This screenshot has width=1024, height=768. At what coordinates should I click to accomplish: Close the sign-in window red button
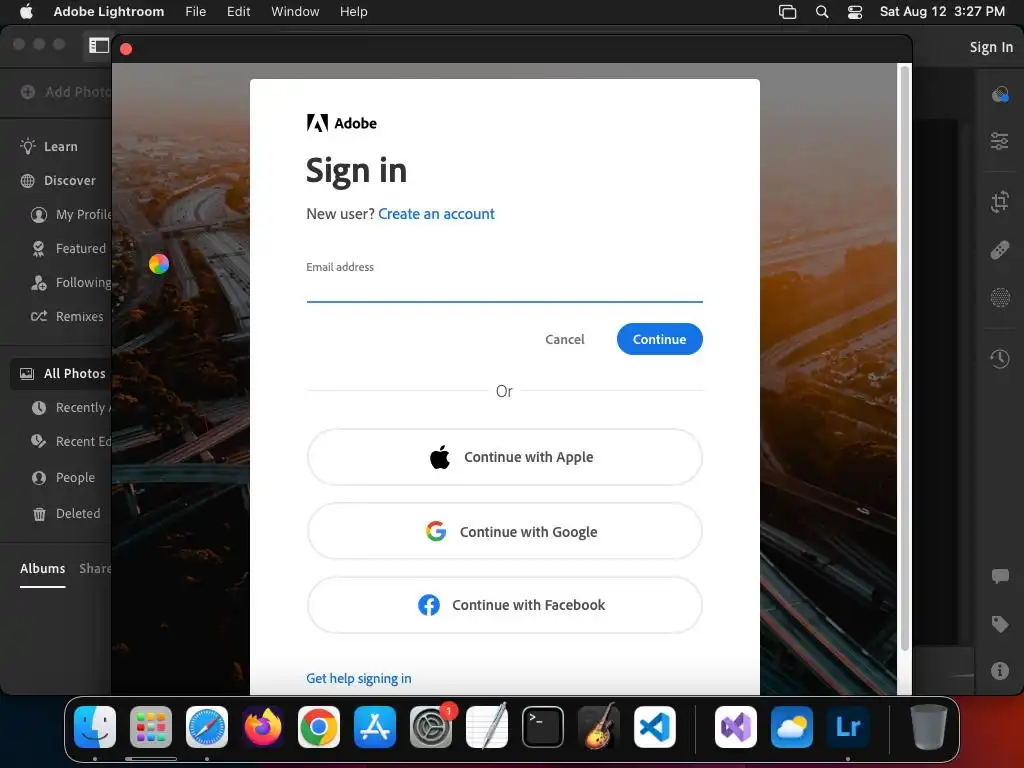coord(126,49)
